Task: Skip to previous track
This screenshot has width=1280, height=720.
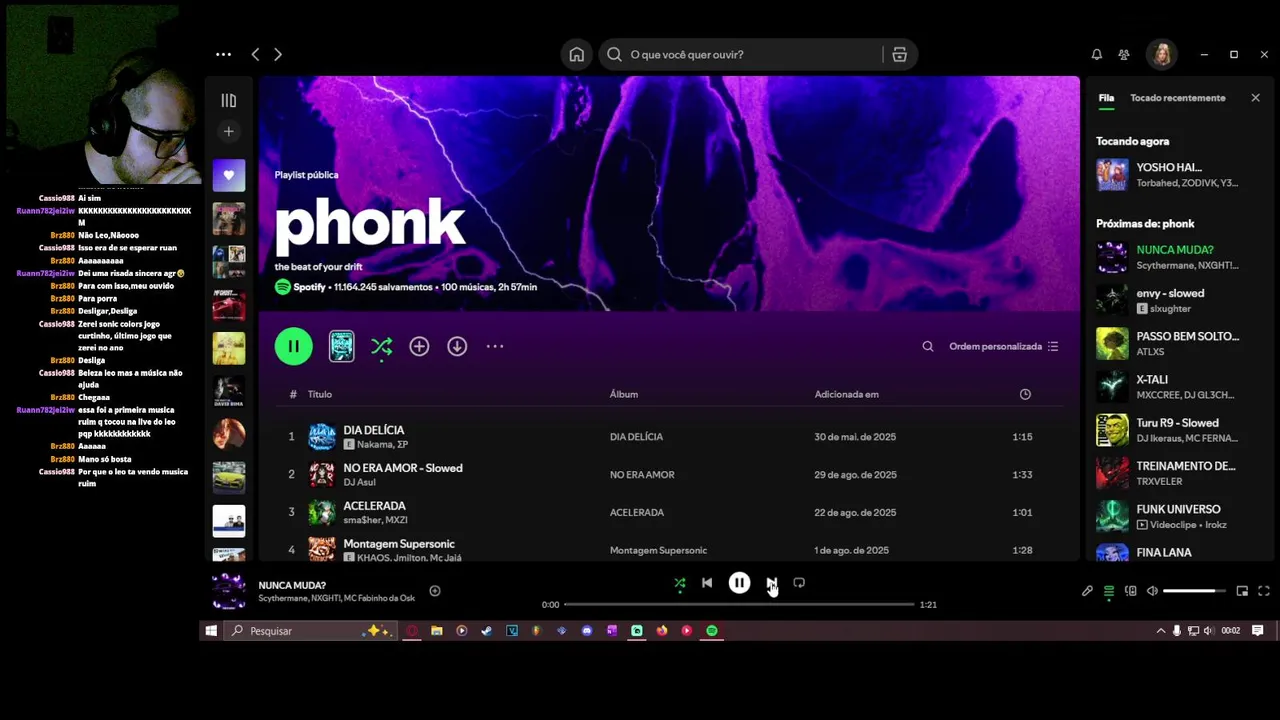Action: point(707,583)
